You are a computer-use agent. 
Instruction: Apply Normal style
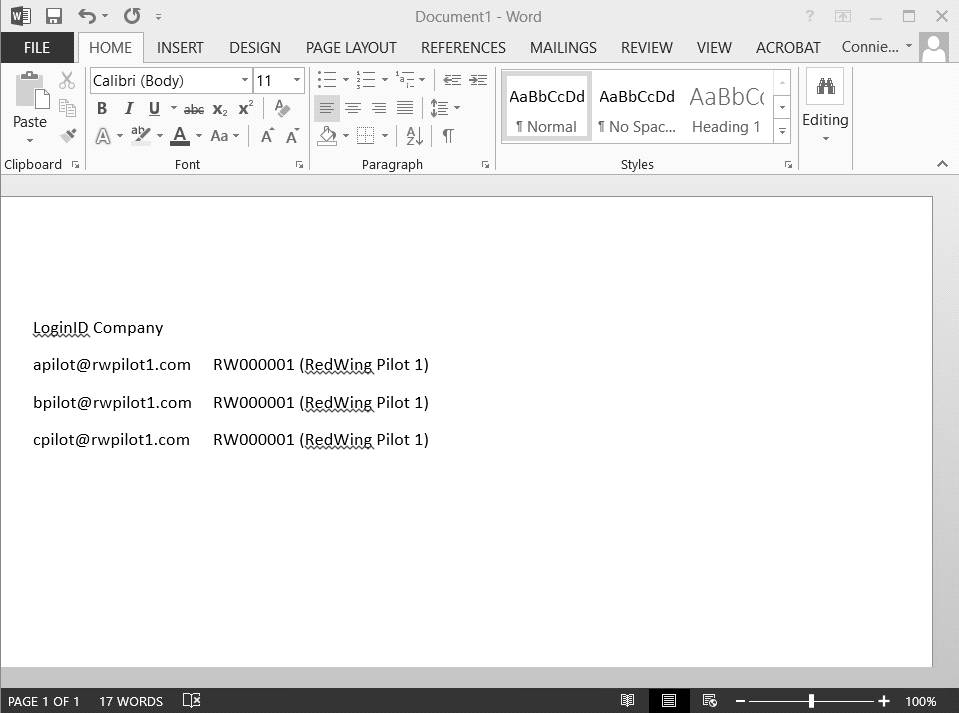pyautogui.click(x=547, y=108)
